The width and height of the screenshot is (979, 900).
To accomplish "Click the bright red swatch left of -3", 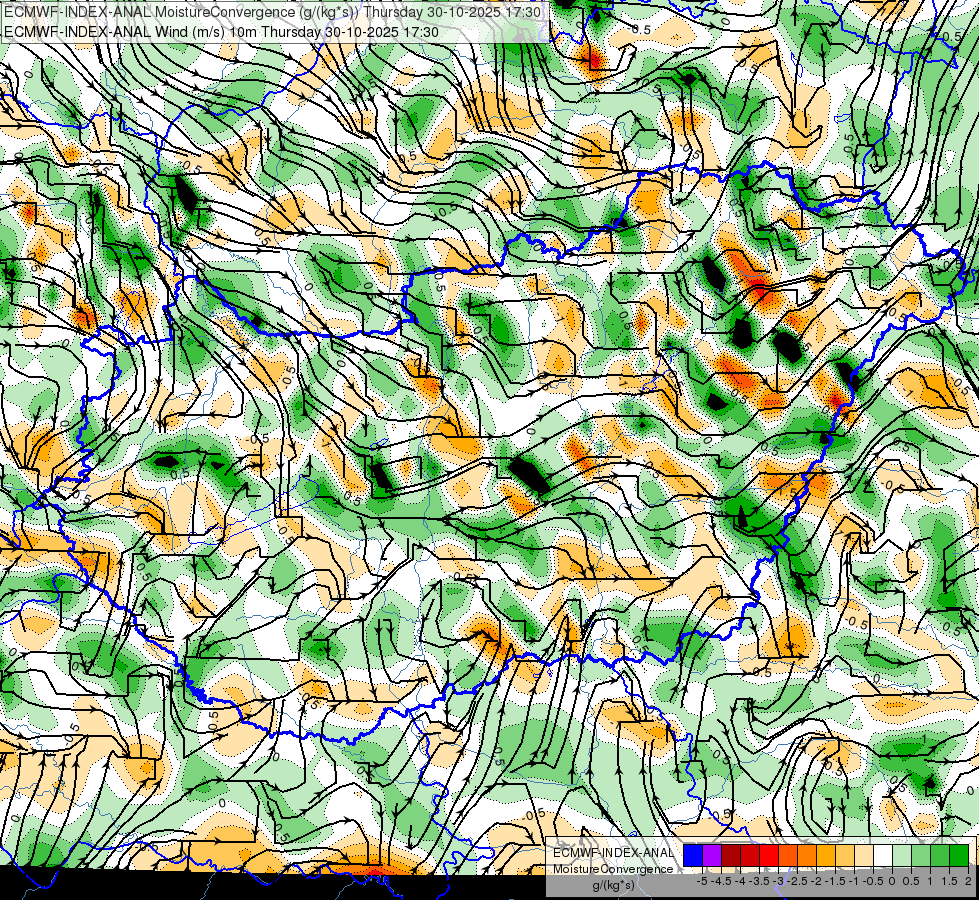I will coord(769,855).
